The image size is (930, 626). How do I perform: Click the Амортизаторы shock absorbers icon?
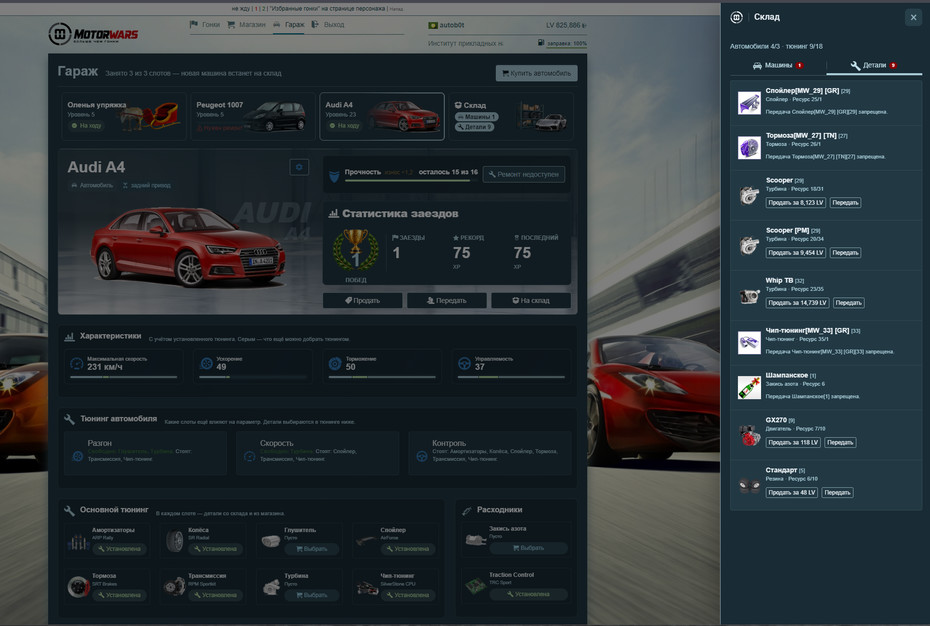pos(78,541)
